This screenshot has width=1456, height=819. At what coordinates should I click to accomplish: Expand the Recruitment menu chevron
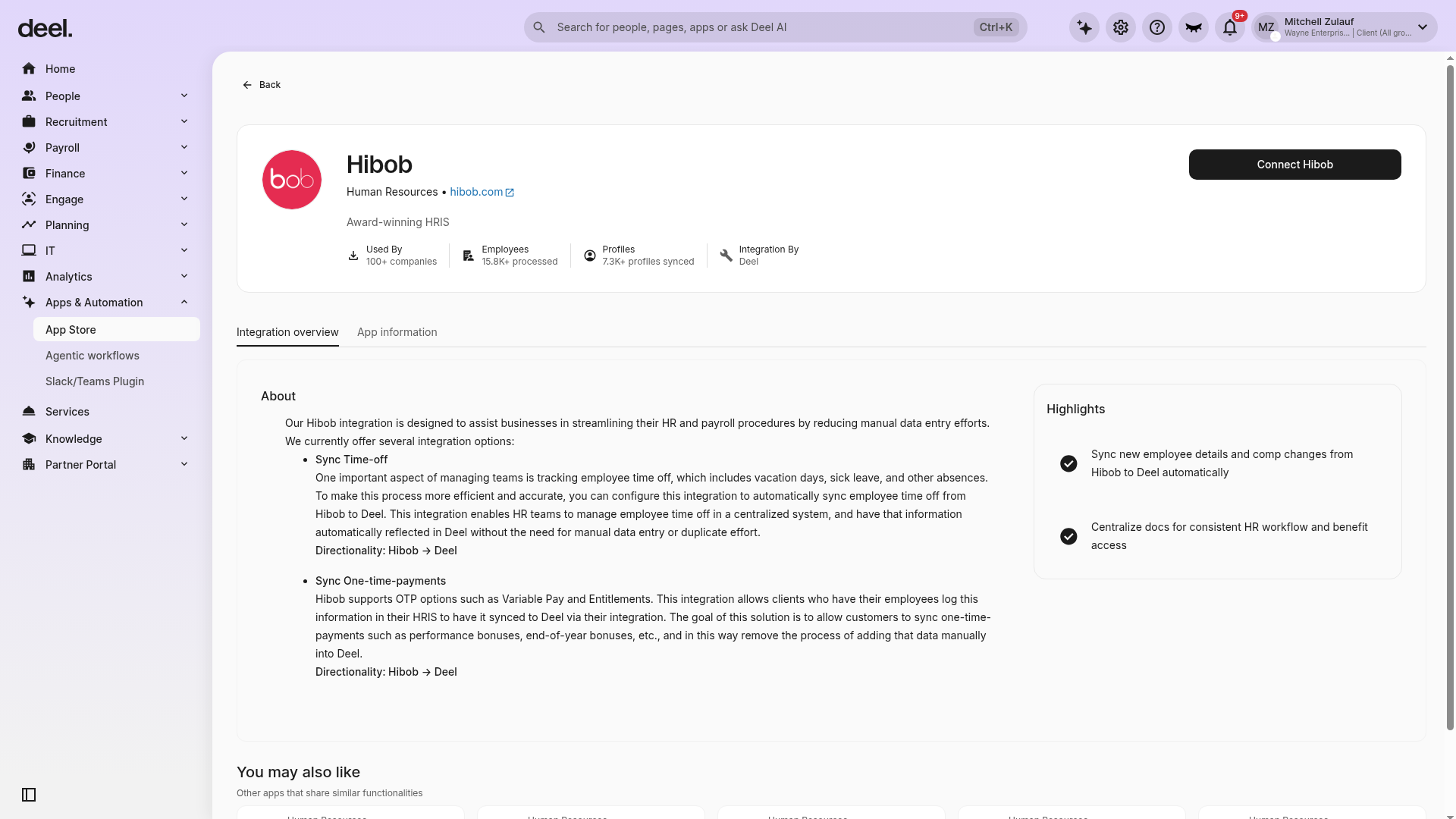click(184, 121)
